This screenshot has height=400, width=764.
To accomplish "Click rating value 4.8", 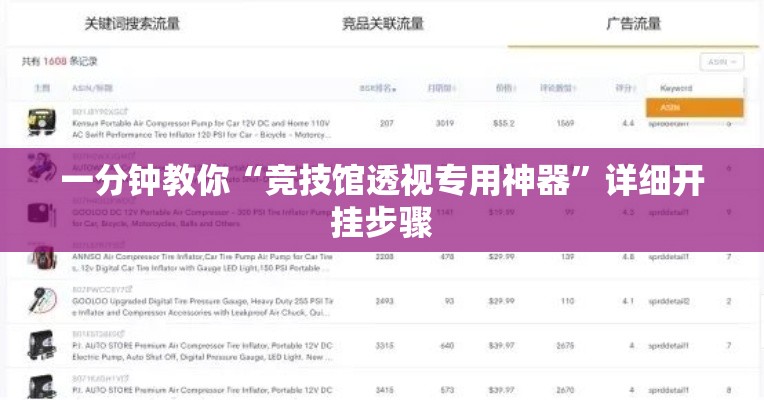I will click(628, 256).
